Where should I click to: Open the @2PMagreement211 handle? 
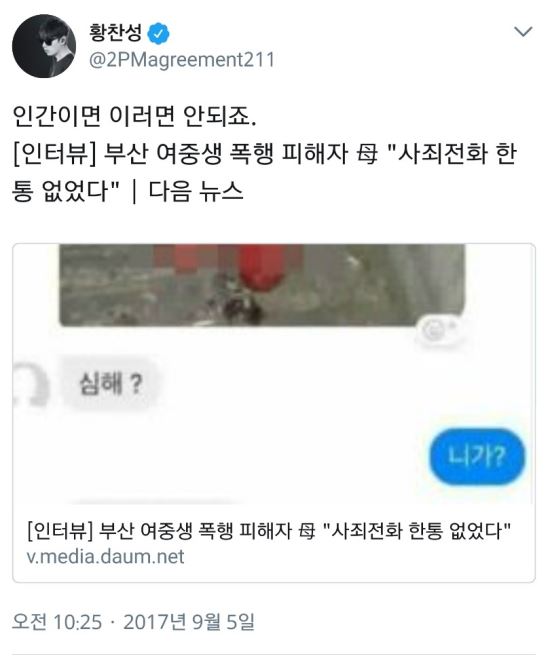pyautogui.click(x=182, y=60)
